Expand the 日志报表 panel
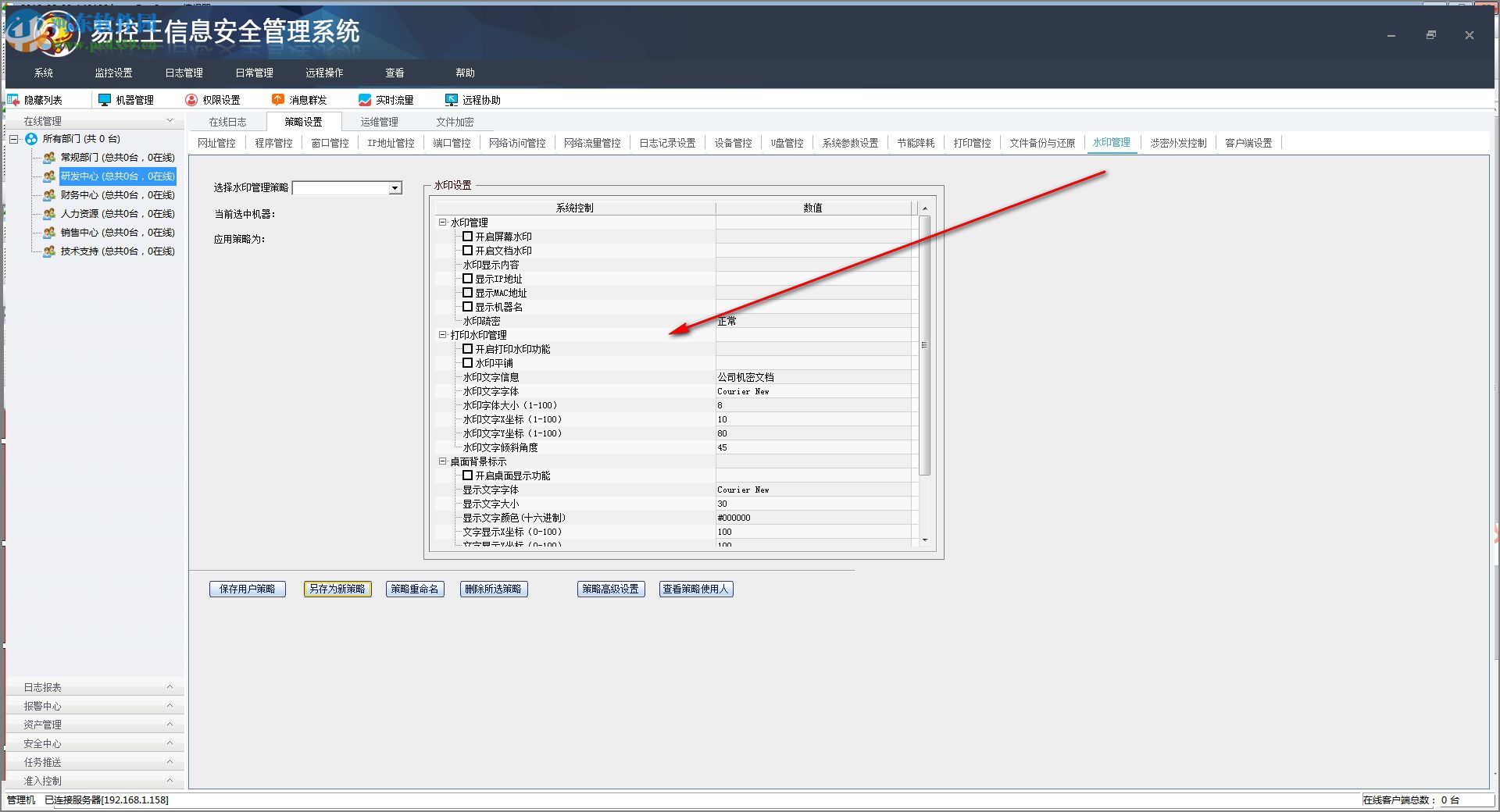 [x=170, y=687]
